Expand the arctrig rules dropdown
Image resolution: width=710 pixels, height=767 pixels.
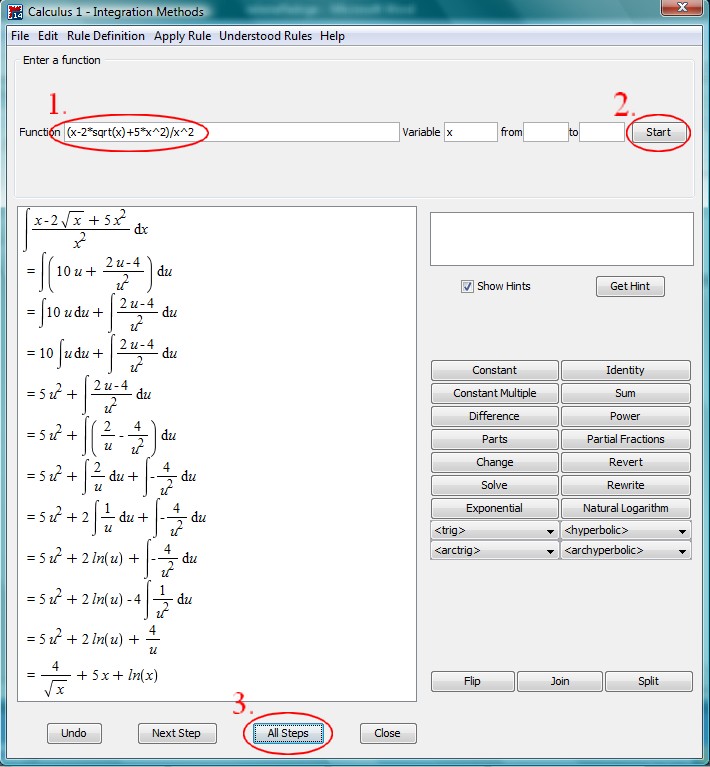(x=494, y=551)
